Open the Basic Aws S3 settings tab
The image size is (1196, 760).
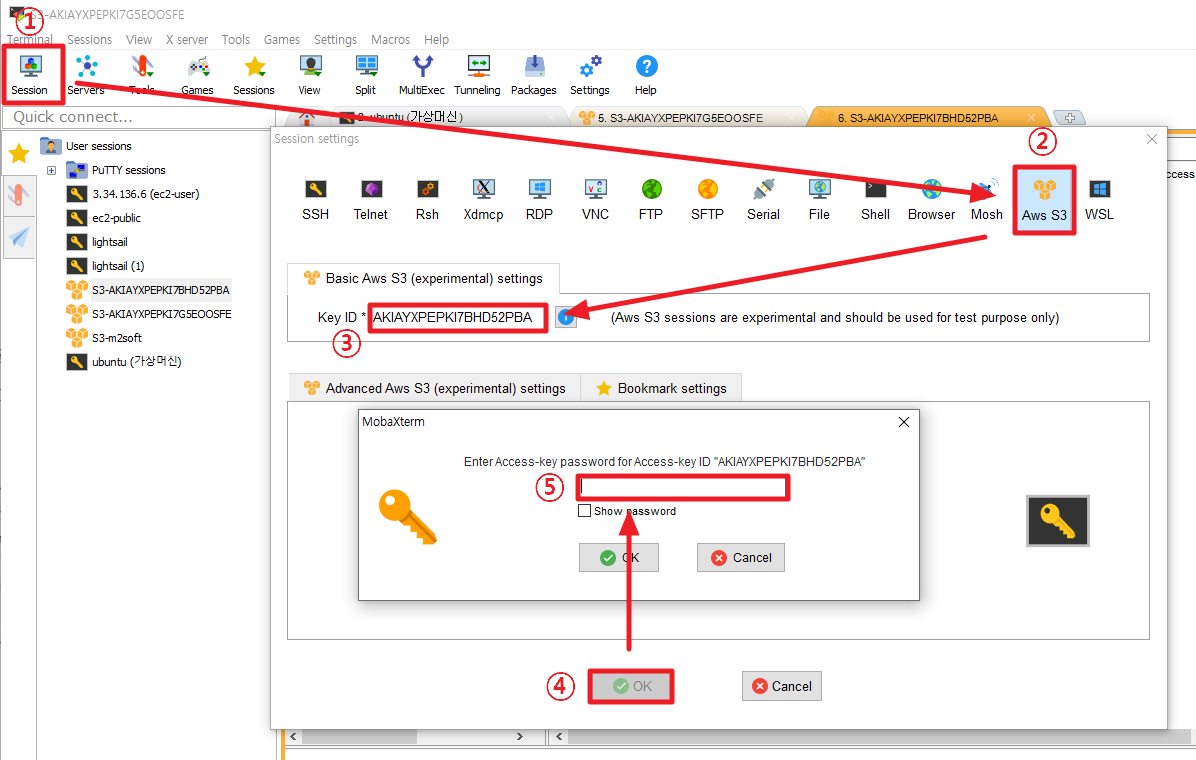pyautogui.click(x=423, y=279)
